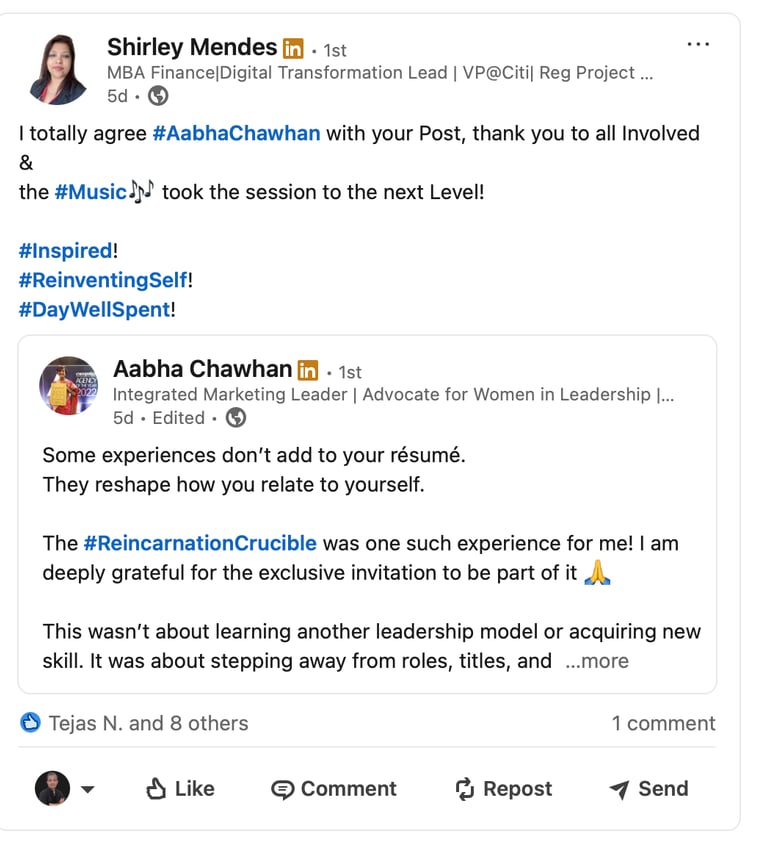Click the LinkedIn Premium badge beside Shirley Mendes
This screenshot has height=845, width=768.
pos(293,48)
